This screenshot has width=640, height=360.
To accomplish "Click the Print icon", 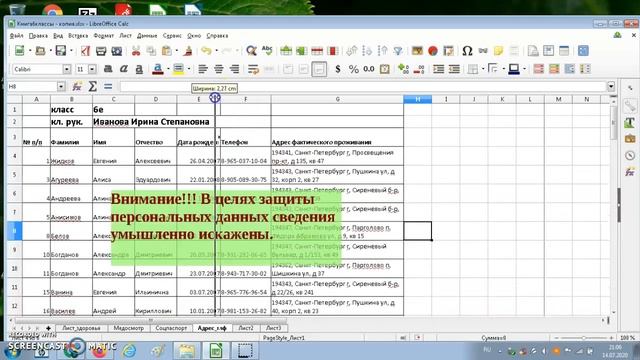I will (101, 51).
